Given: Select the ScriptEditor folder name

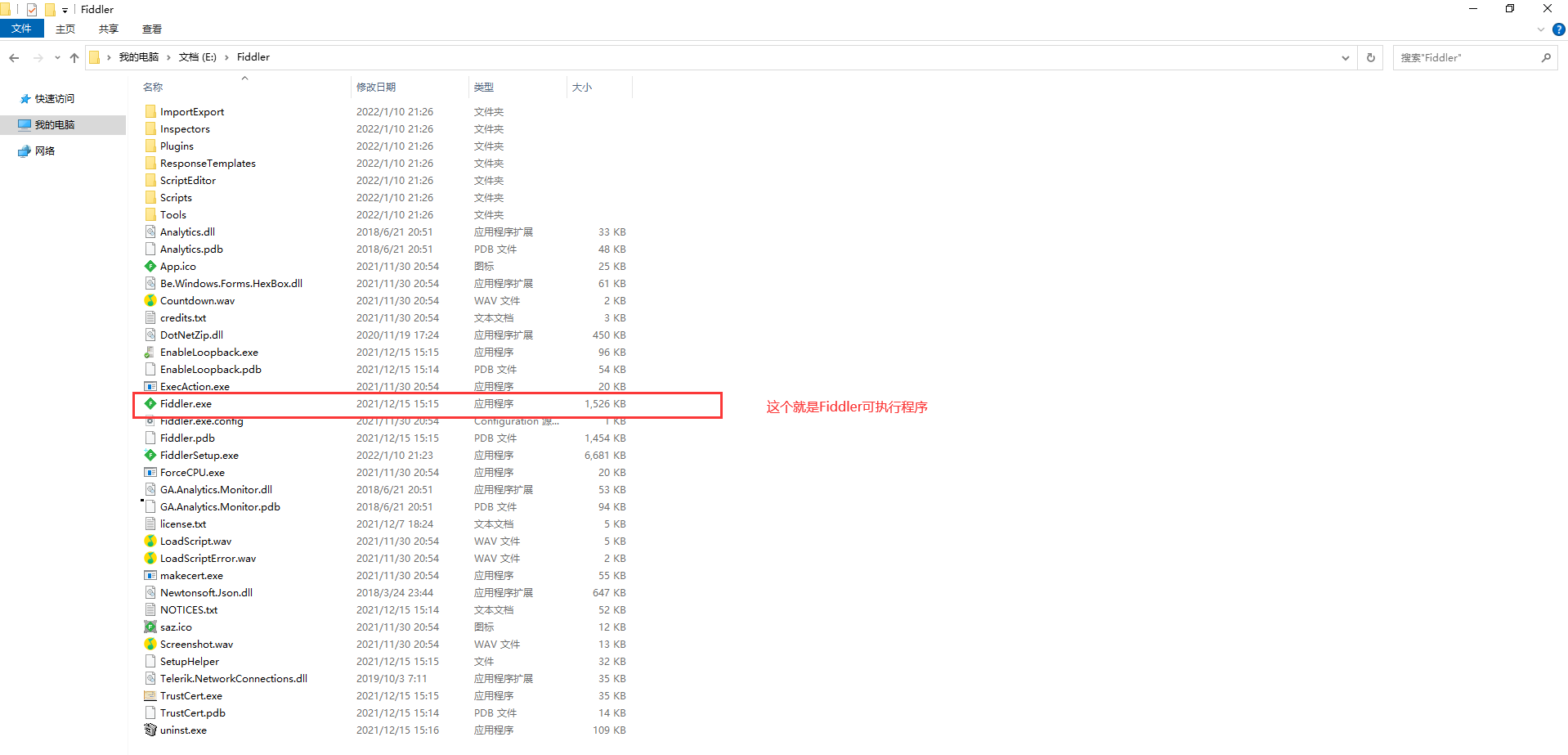Looking at the screenshot, I should click(188, 180).
